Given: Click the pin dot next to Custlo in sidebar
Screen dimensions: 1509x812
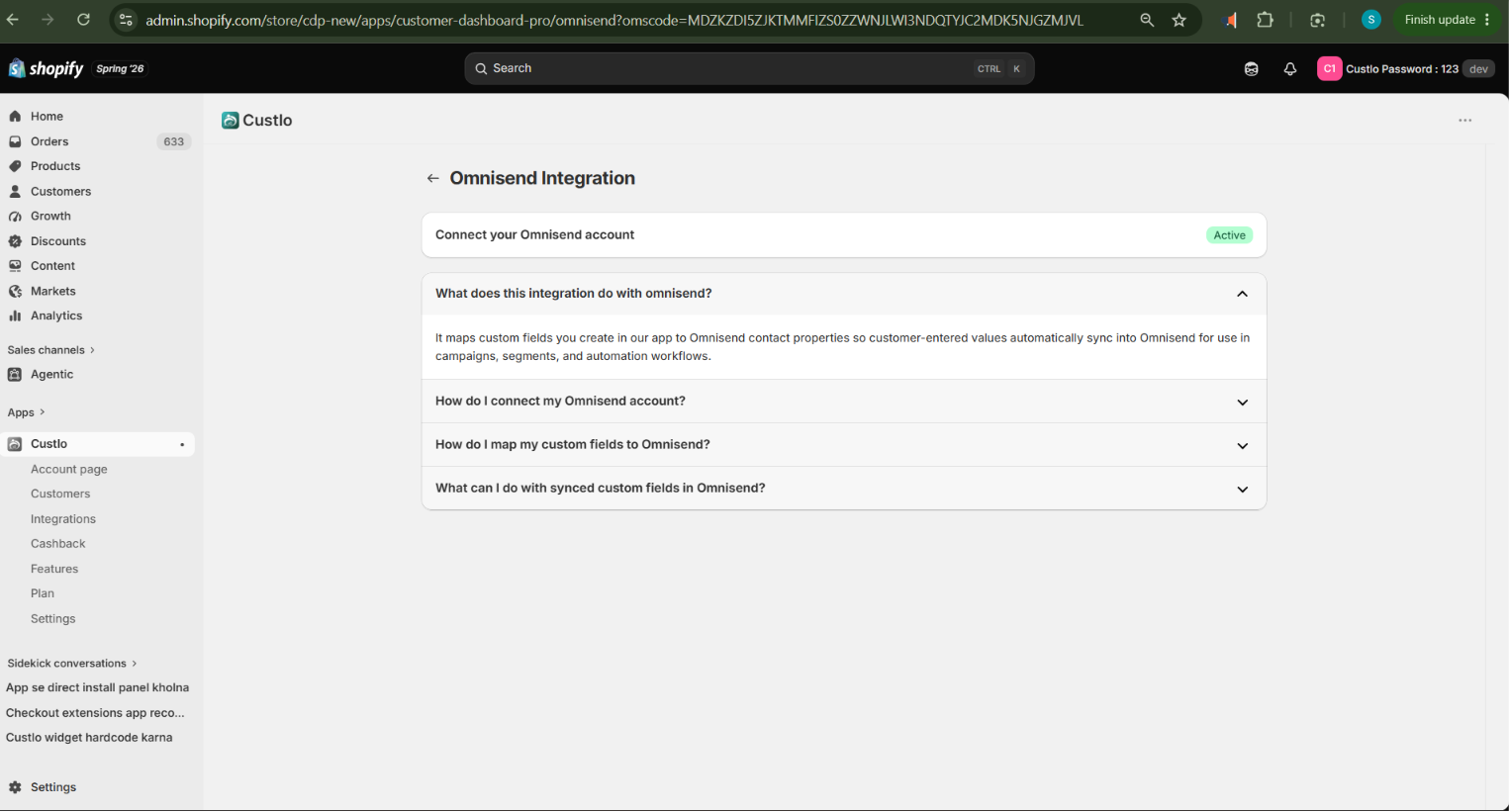Looking at the screenshot, I should 182,445.
